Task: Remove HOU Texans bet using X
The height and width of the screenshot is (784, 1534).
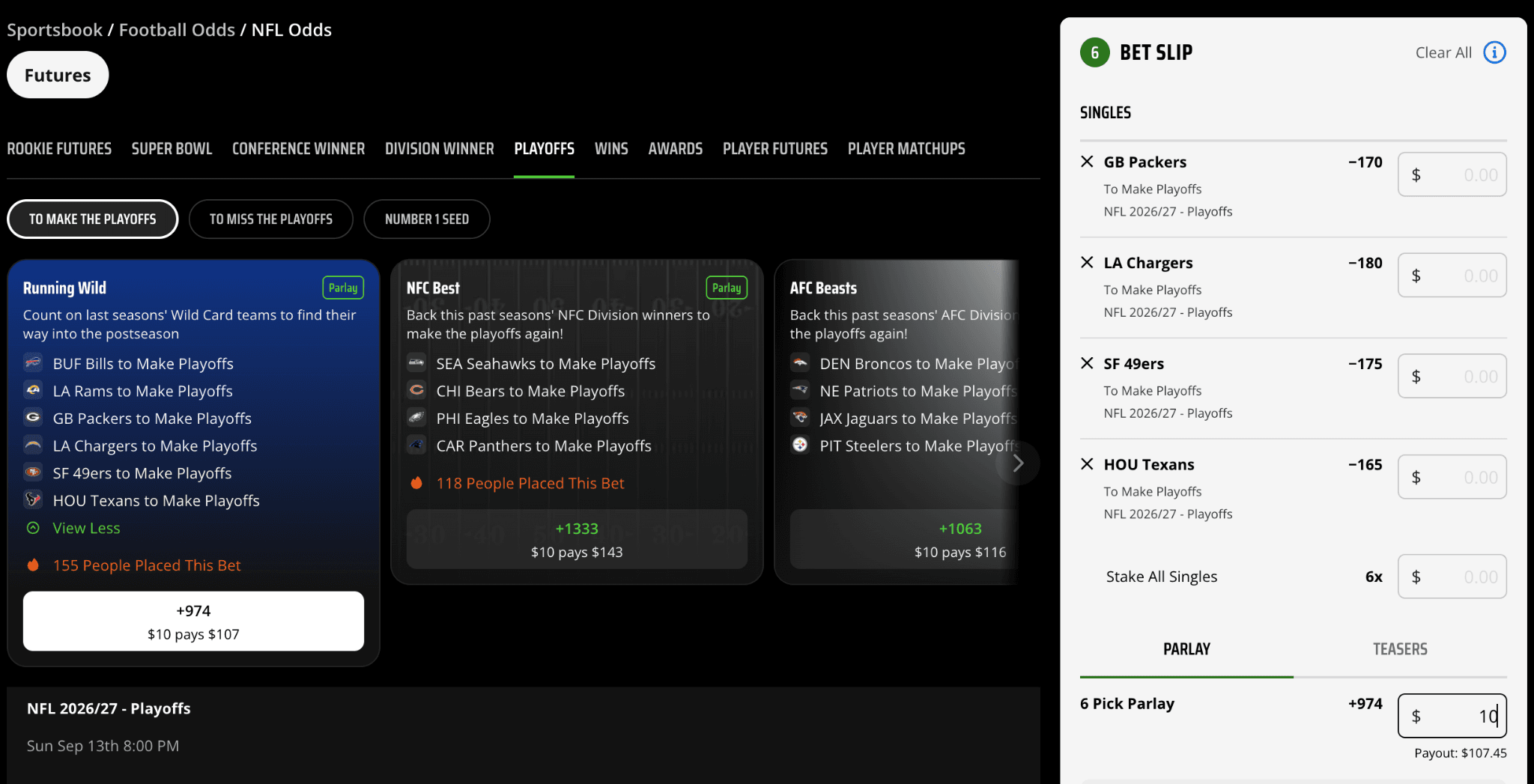Action: point(1087,464)
